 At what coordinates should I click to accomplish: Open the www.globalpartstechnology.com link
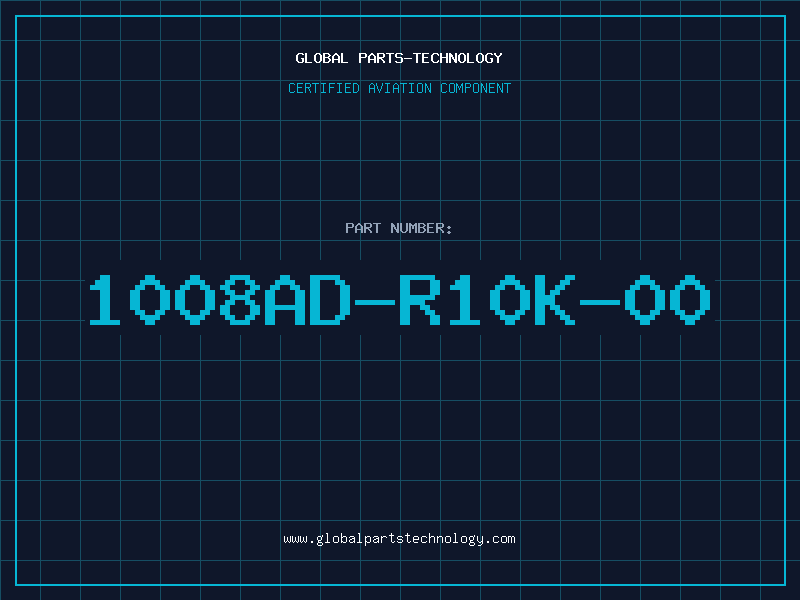pos(399,539)
